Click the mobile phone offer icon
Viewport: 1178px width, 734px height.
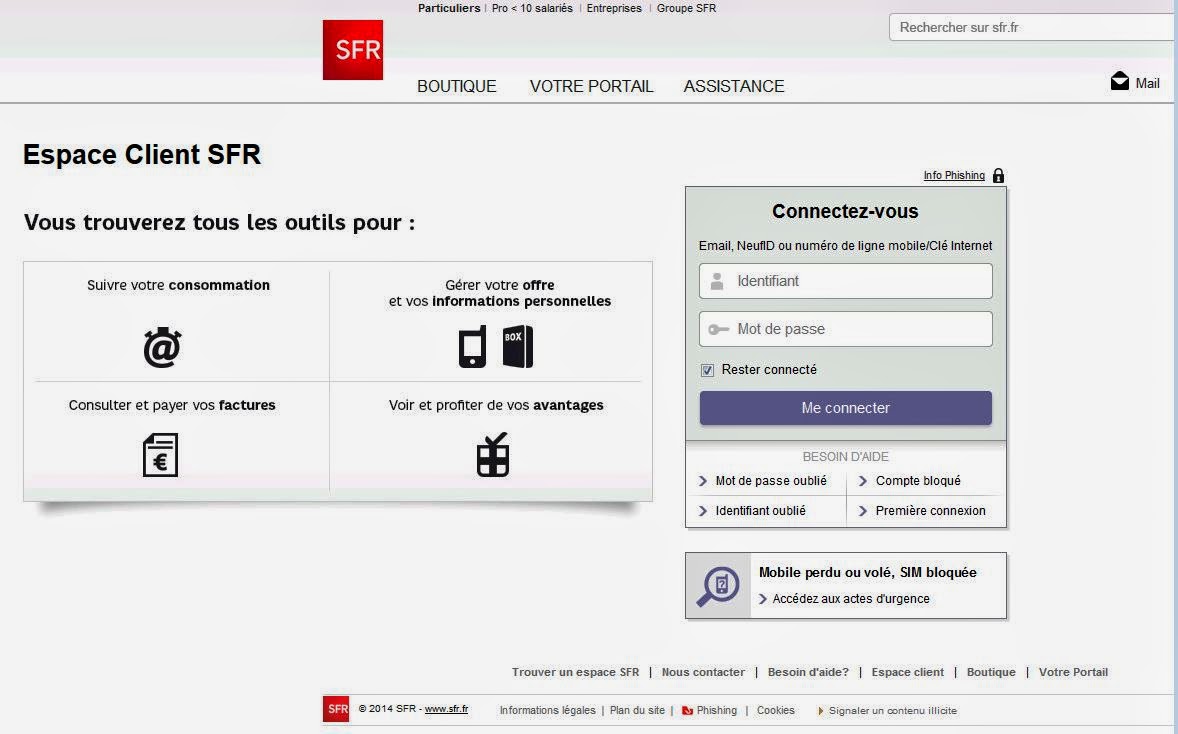click(473, 346)
